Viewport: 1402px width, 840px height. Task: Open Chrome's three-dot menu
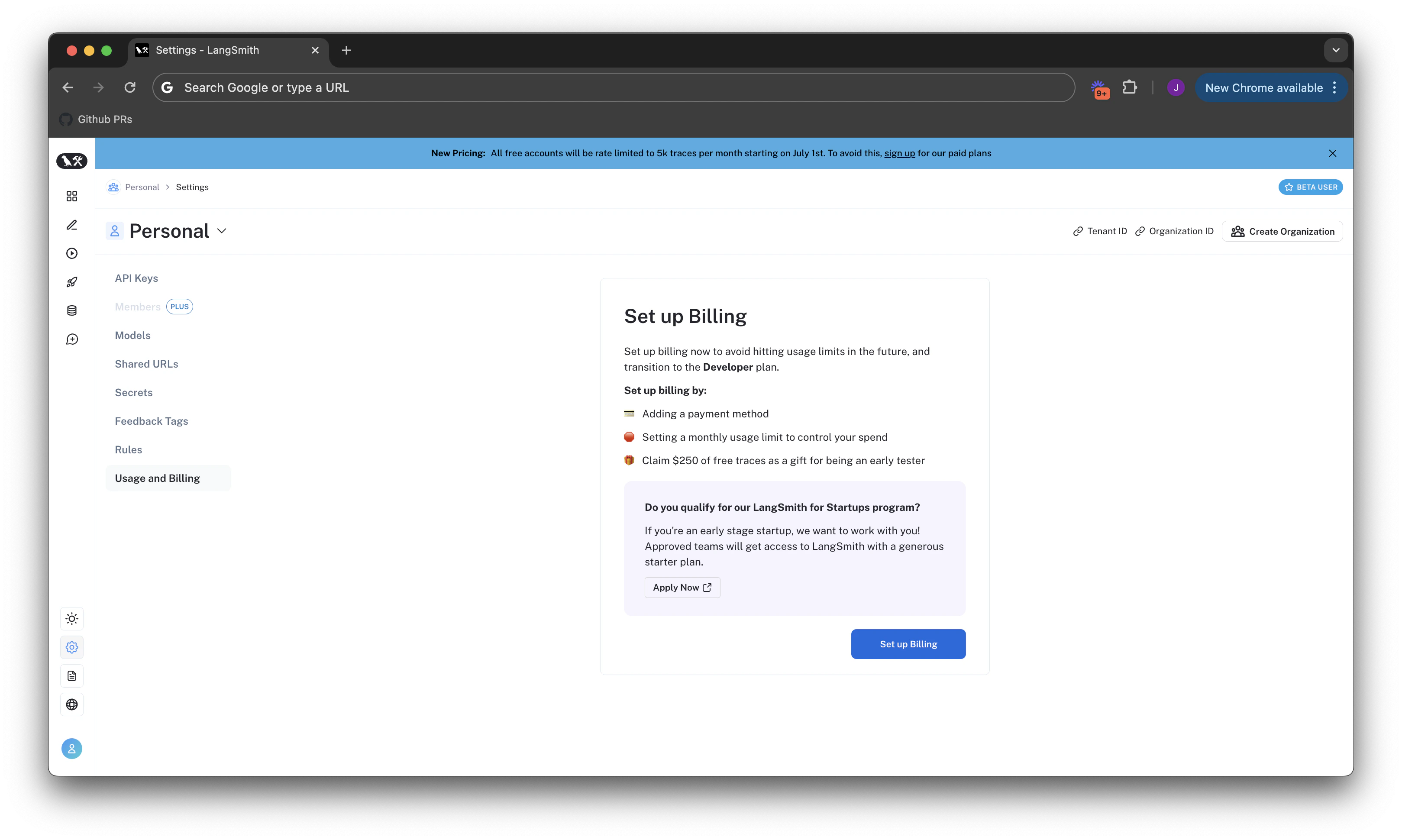tap(1334, 88)
